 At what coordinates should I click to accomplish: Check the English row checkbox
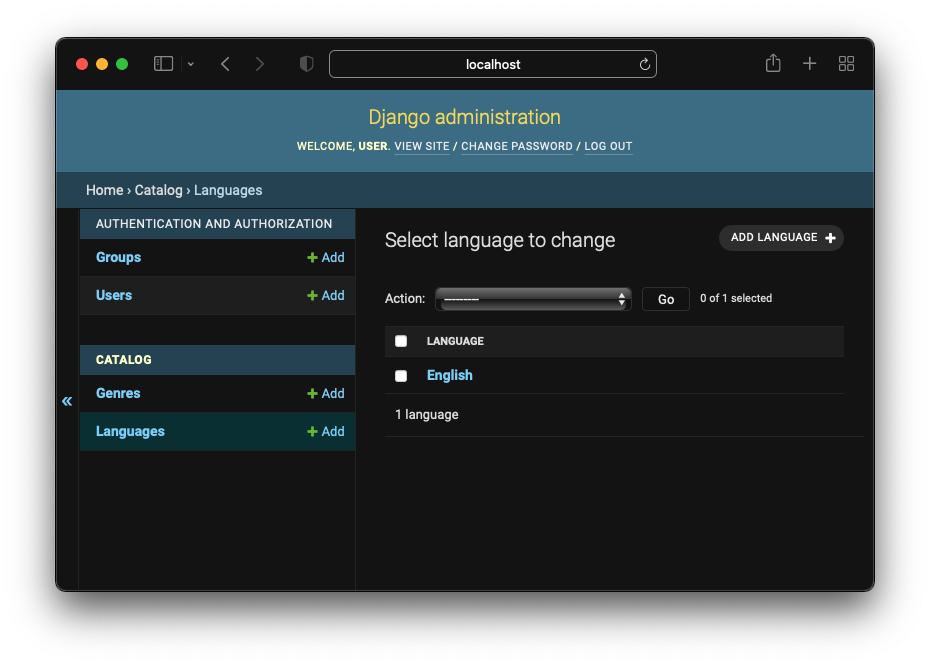click(x=401, y=376)
